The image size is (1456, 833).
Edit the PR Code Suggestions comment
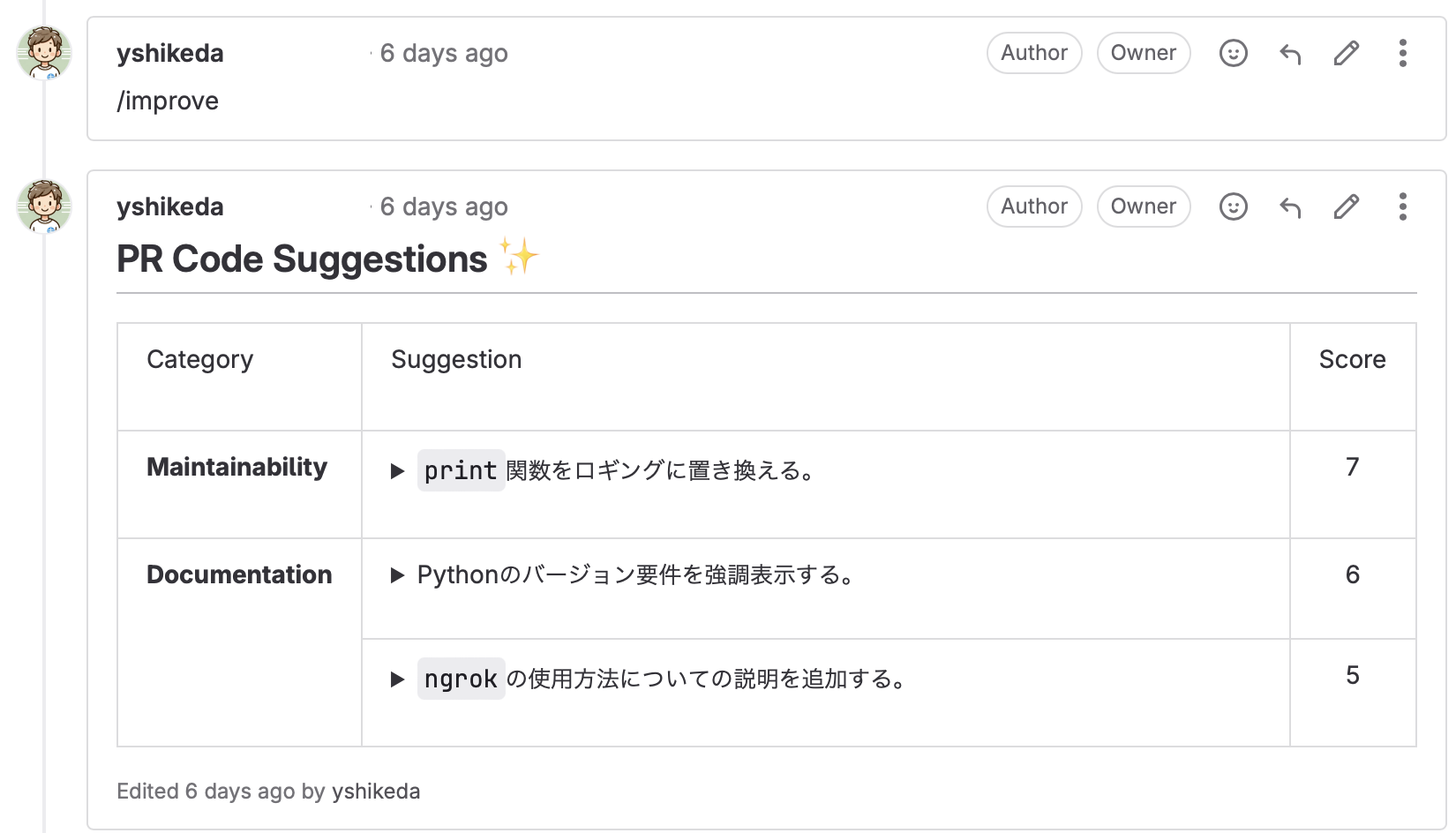[1346, 206]
